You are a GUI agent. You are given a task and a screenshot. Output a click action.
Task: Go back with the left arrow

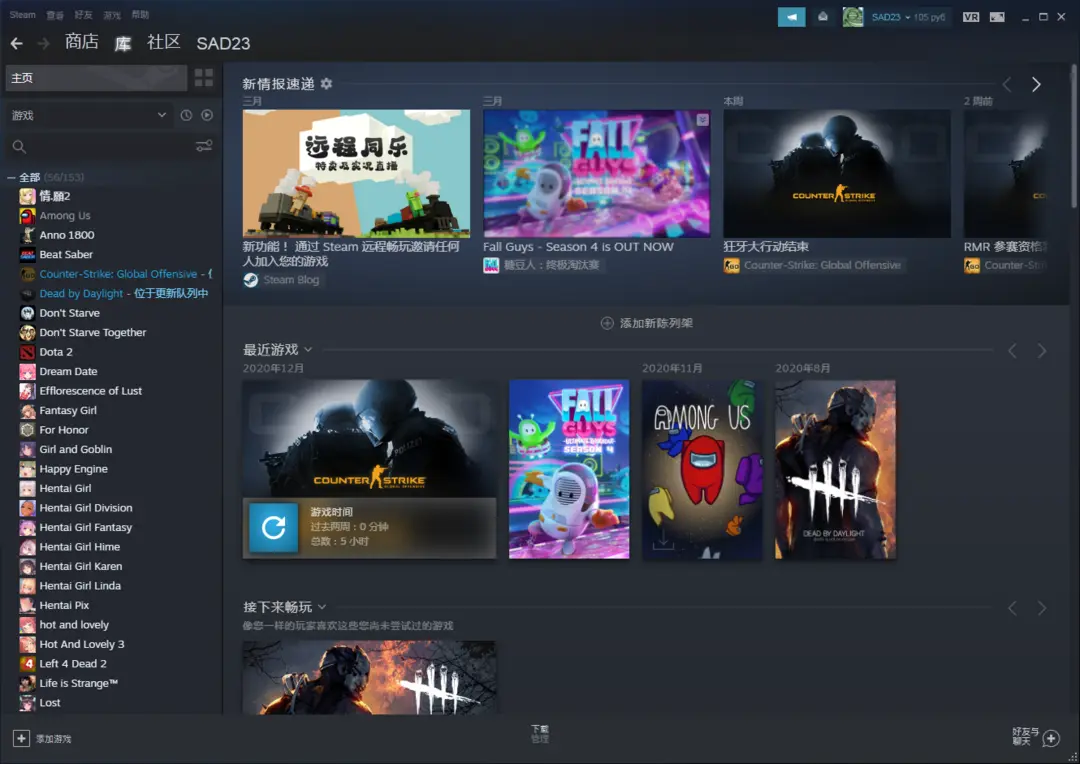point(17,43)
